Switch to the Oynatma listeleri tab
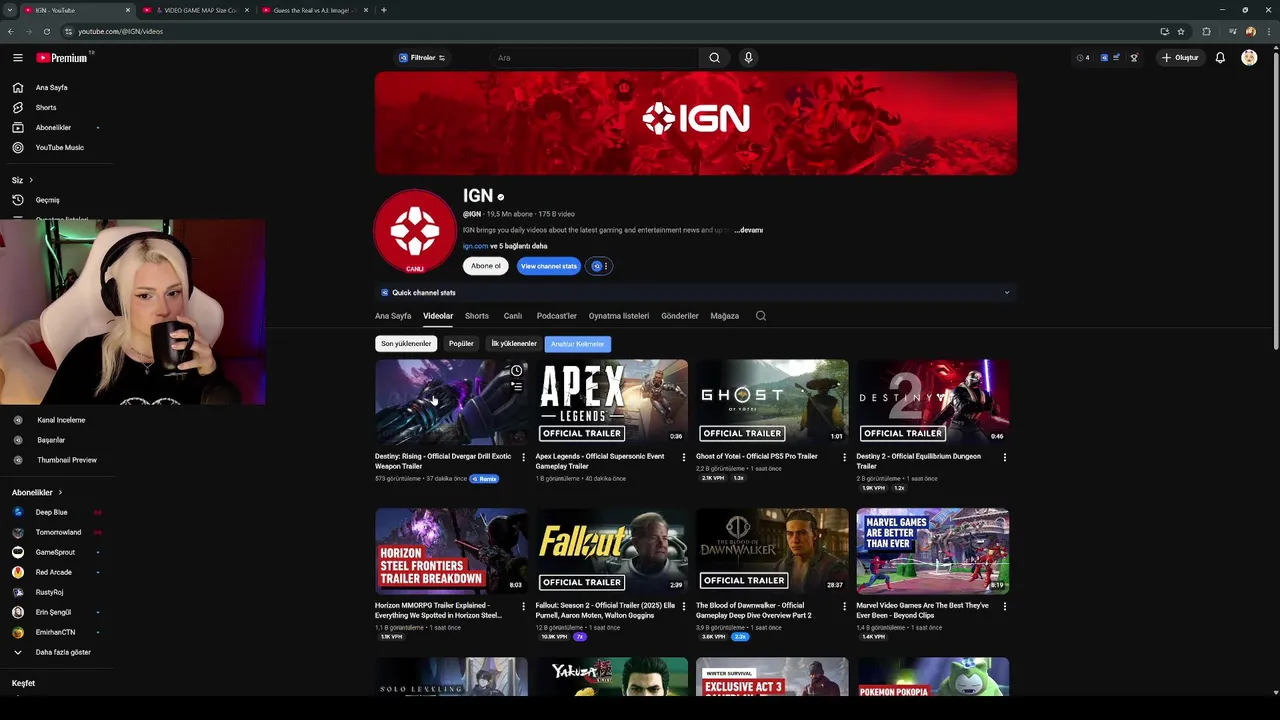 click(619, 316)
